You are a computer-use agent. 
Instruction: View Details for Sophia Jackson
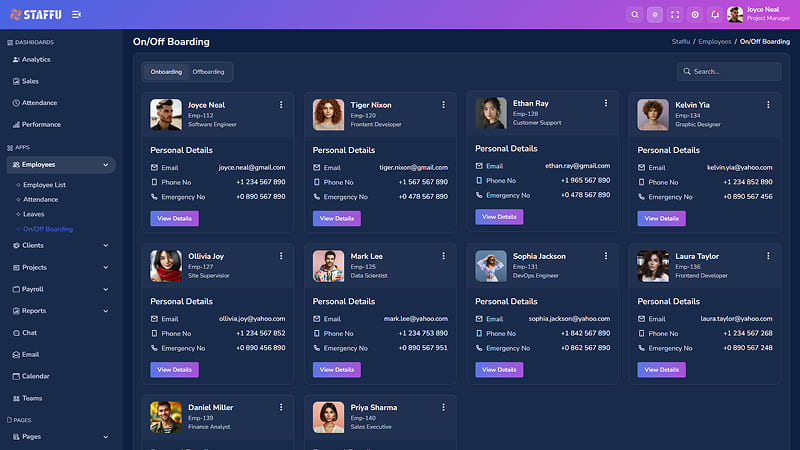point(499,370)
